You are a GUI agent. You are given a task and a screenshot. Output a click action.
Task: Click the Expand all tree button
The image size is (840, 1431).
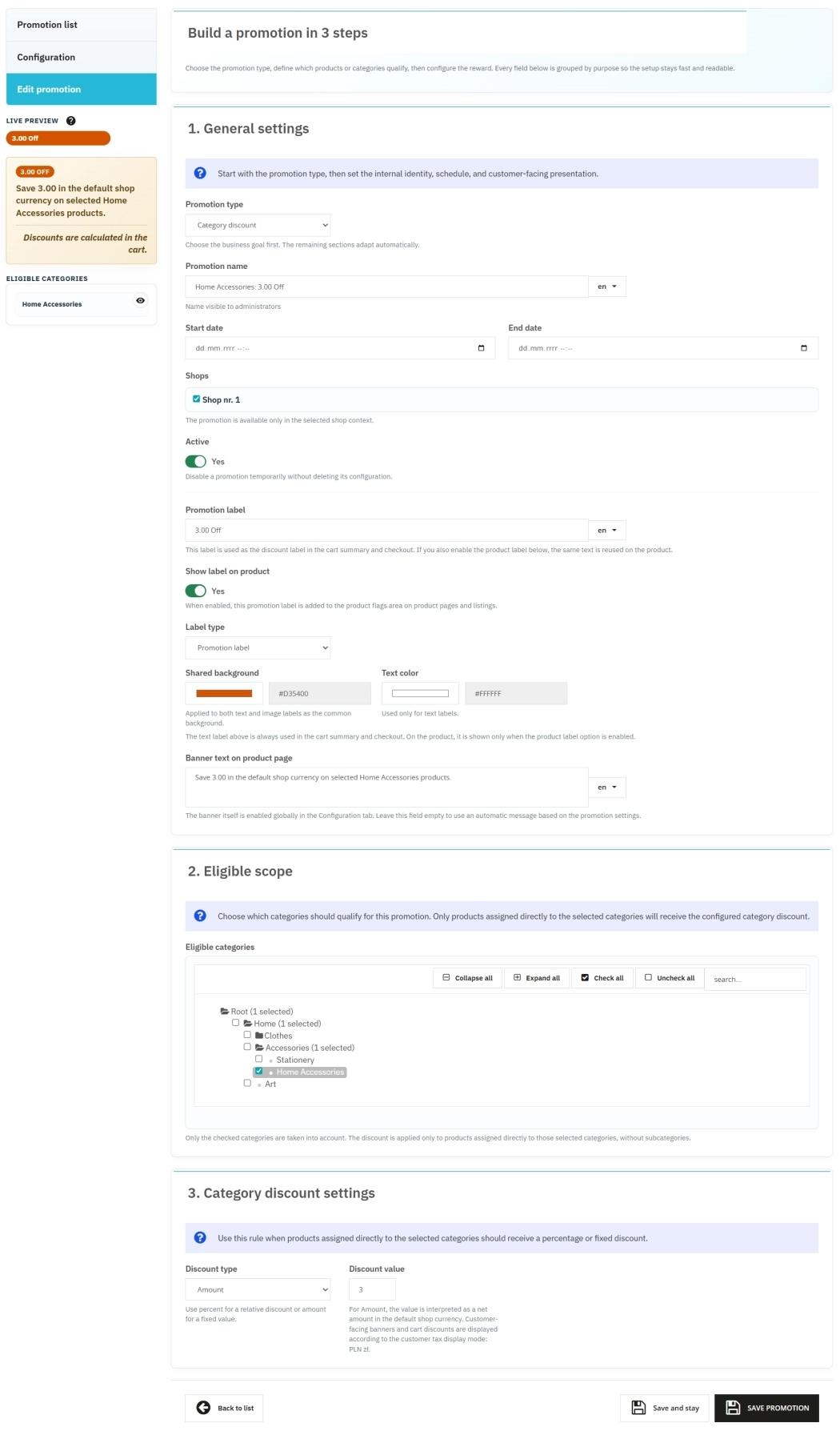pos(537,978)
